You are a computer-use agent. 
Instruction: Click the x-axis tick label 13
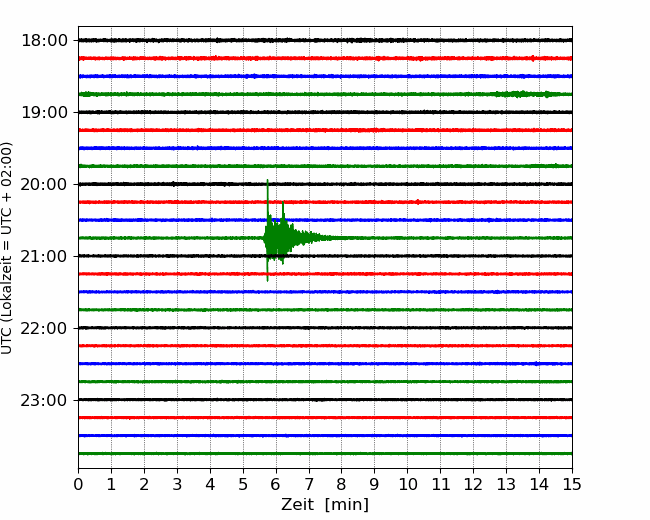click(x=506, y=484)
